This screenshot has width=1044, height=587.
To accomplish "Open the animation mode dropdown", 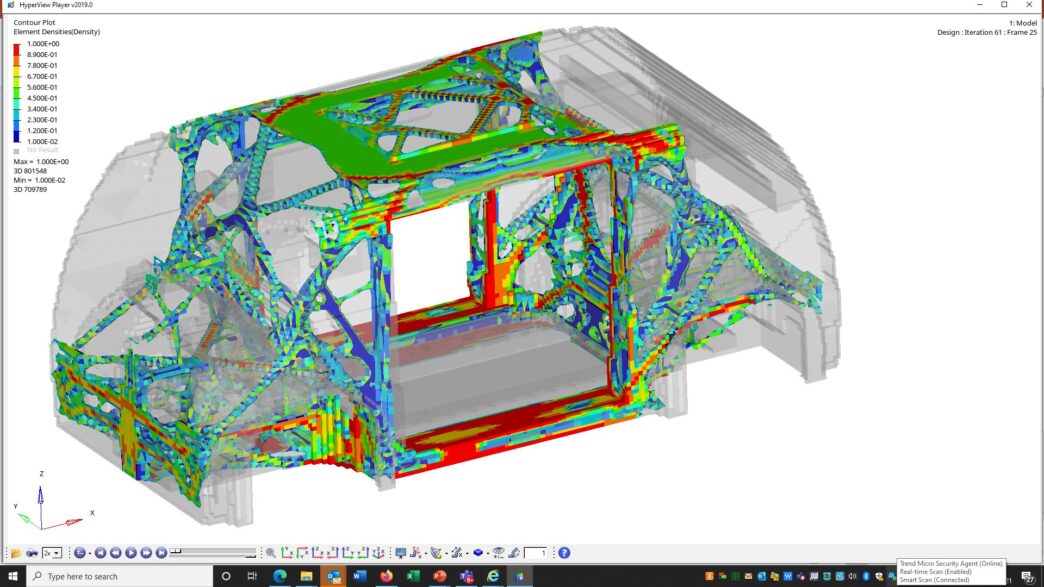I will click(89, 552).
